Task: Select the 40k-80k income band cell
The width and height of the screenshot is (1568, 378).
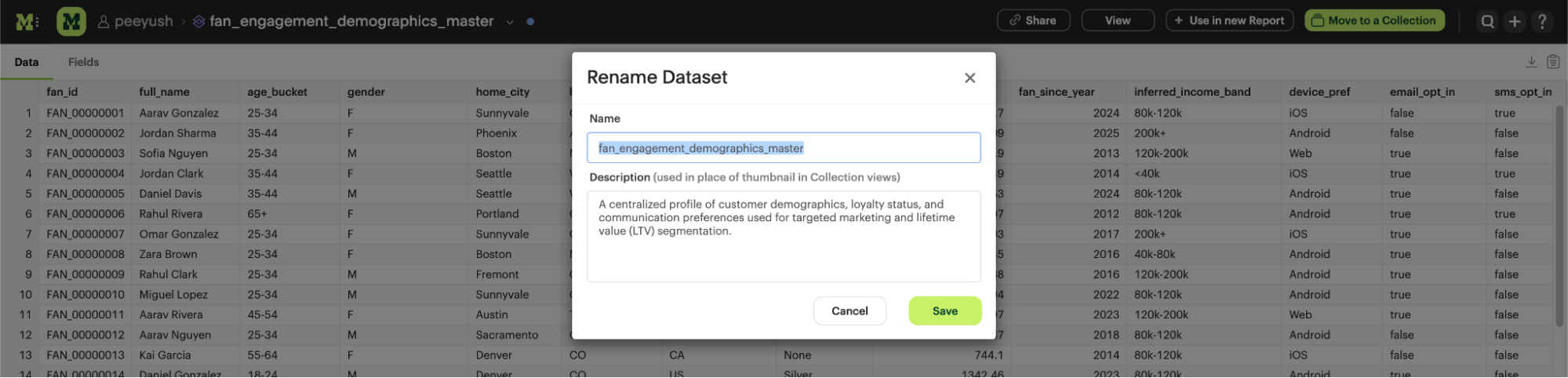Action: pyautogui.click(x=1154, y=254)
